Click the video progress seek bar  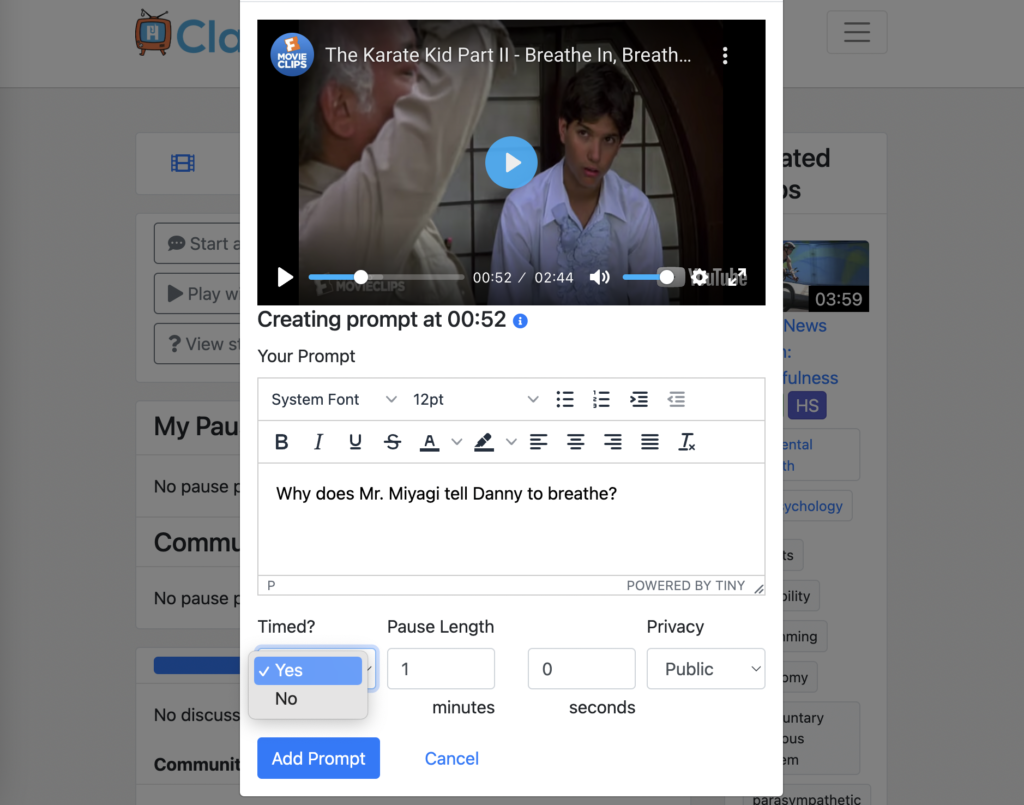coord(386,277)
